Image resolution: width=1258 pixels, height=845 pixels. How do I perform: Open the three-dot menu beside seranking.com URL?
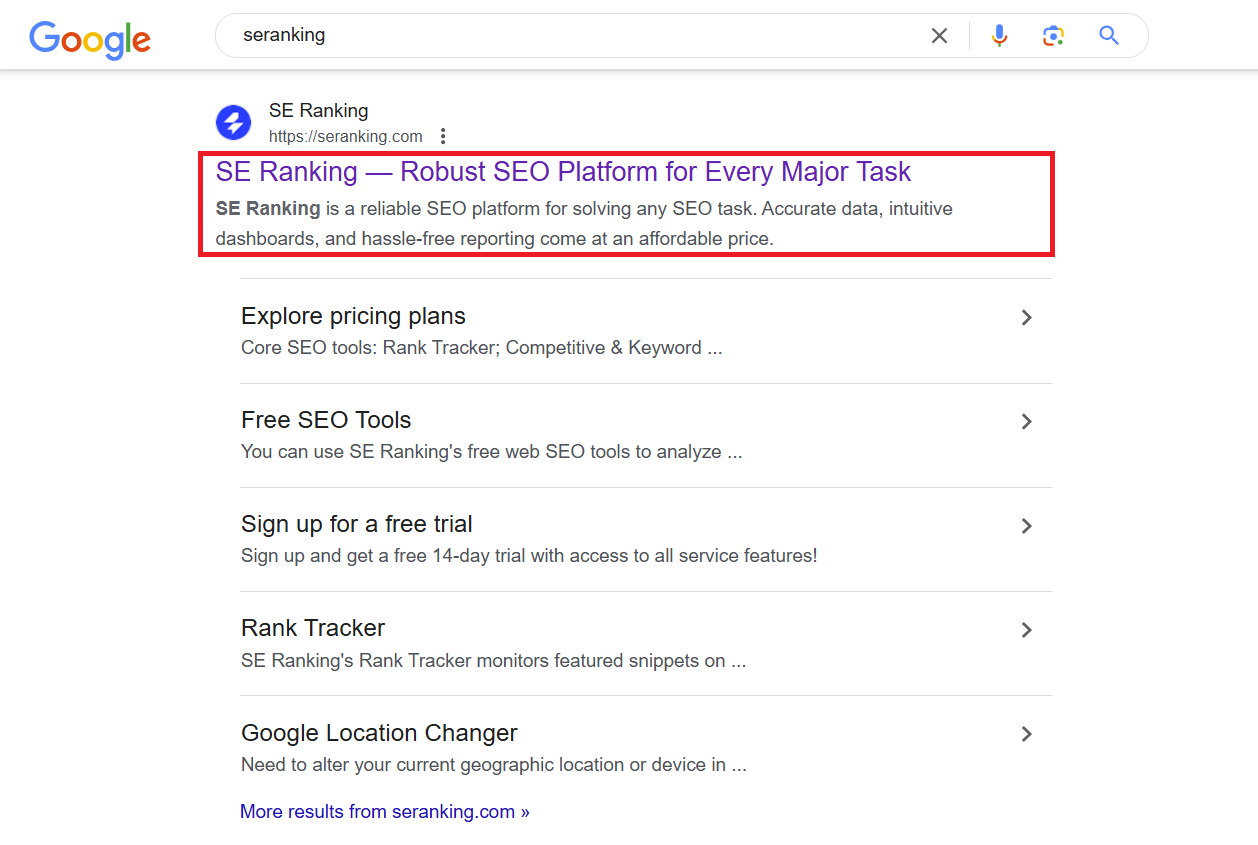point(443,136)
